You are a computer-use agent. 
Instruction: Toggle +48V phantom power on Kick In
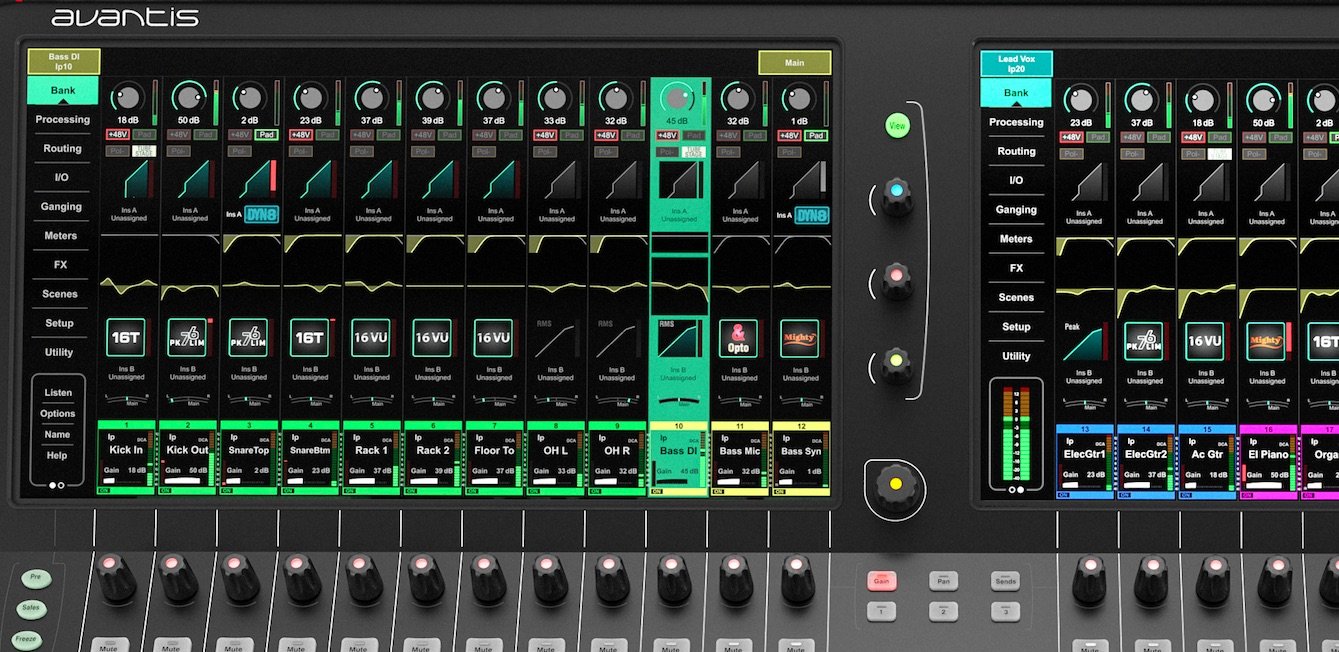pos(117,134)
